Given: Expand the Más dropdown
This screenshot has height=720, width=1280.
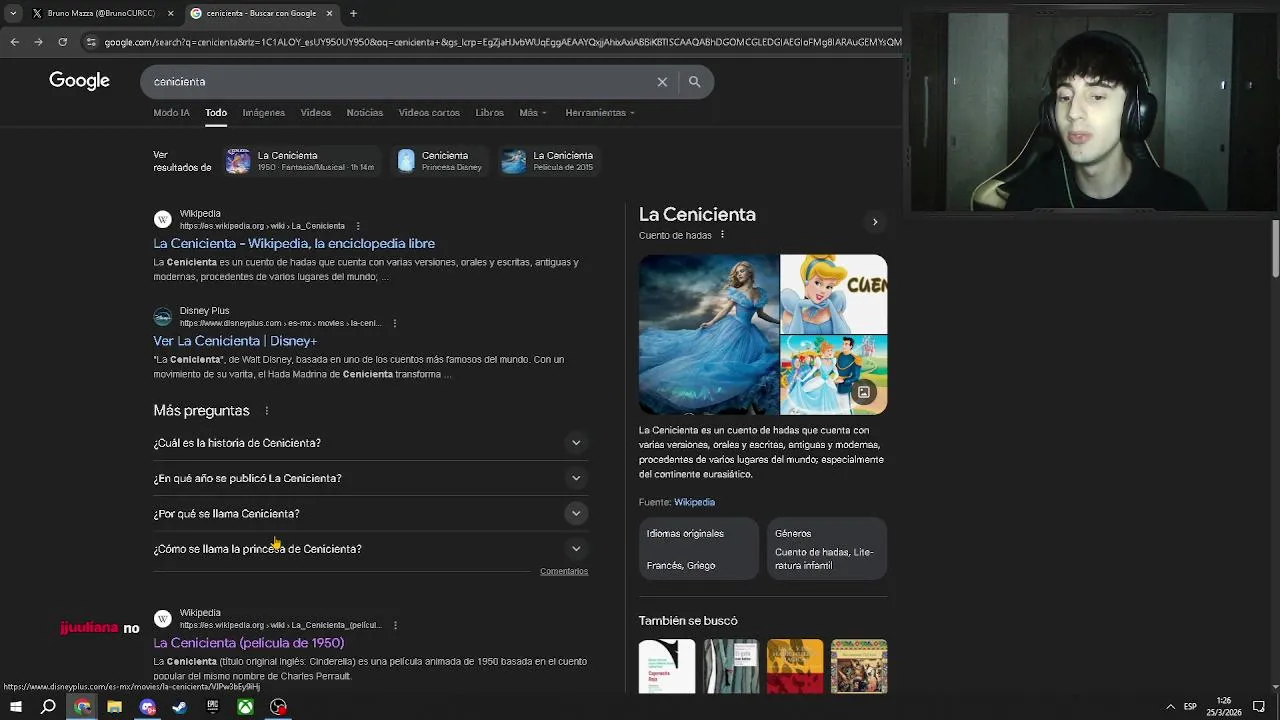Looking at the screenshot, I should coord(533,113).
